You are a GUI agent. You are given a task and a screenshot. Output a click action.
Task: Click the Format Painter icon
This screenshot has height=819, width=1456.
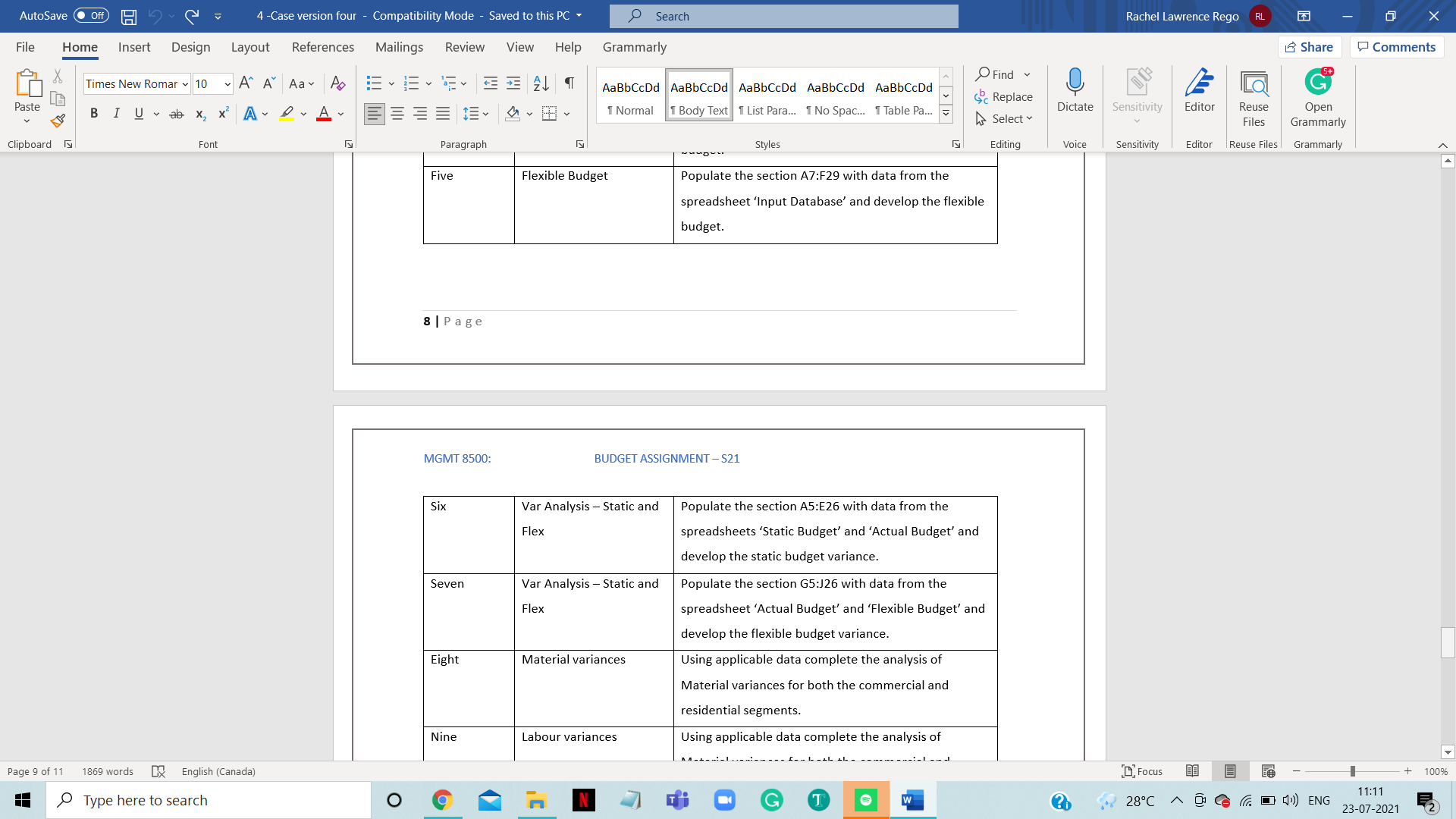click(x=57, y=120)
